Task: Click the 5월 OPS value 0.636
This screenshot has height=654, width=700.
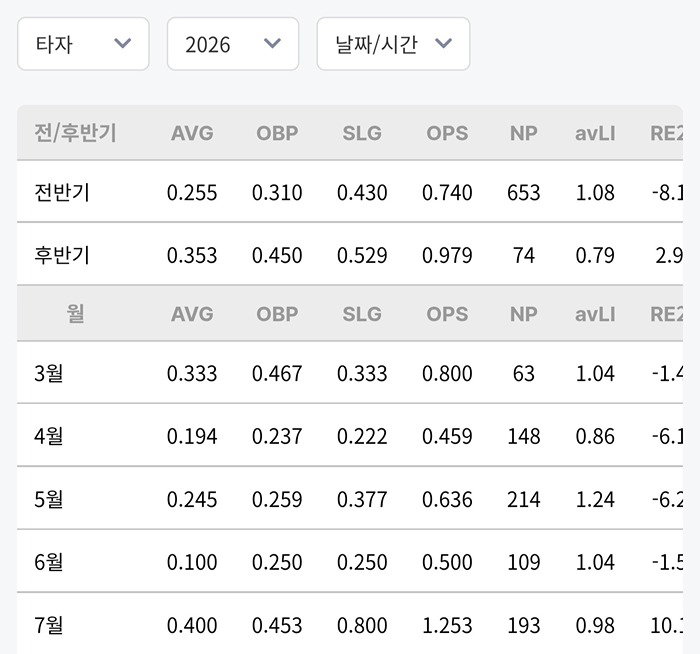Action: pos(447,499)
